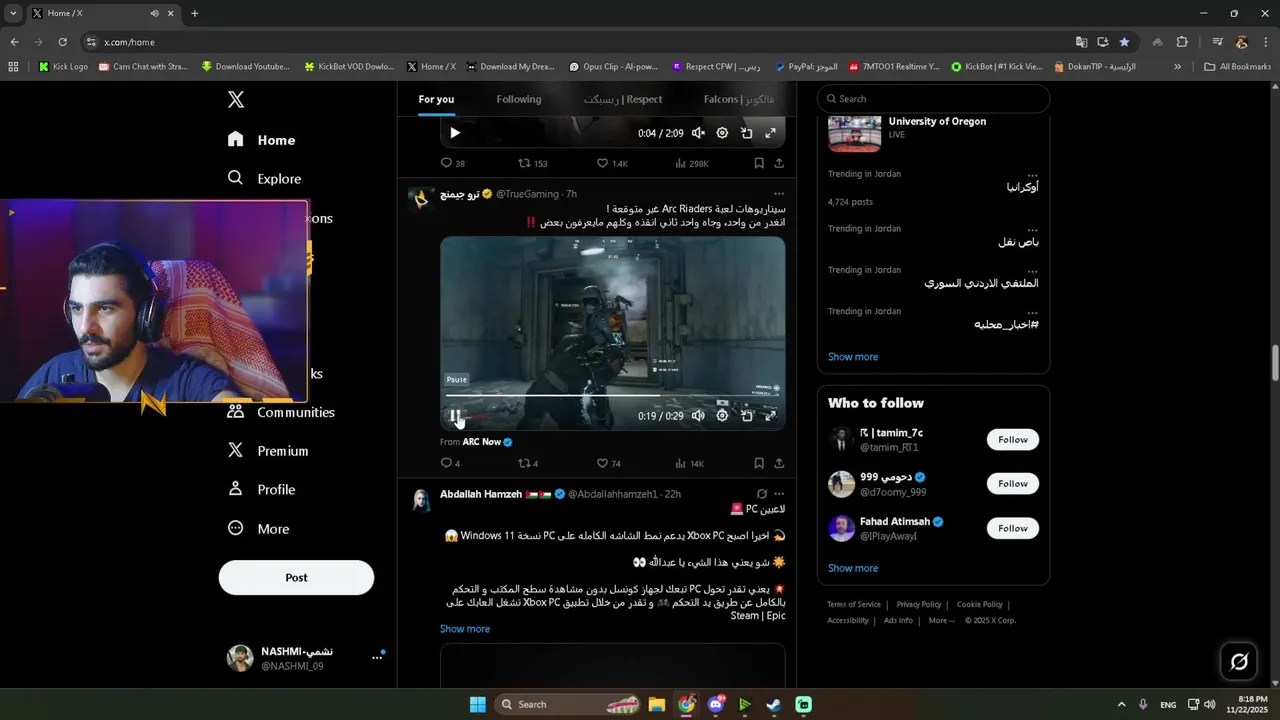Image resolution: width=1280 pixels, height=720 pixels.
Task: Go to Home in sidebar
Action: pyautogui.click(x=261, y=140)
